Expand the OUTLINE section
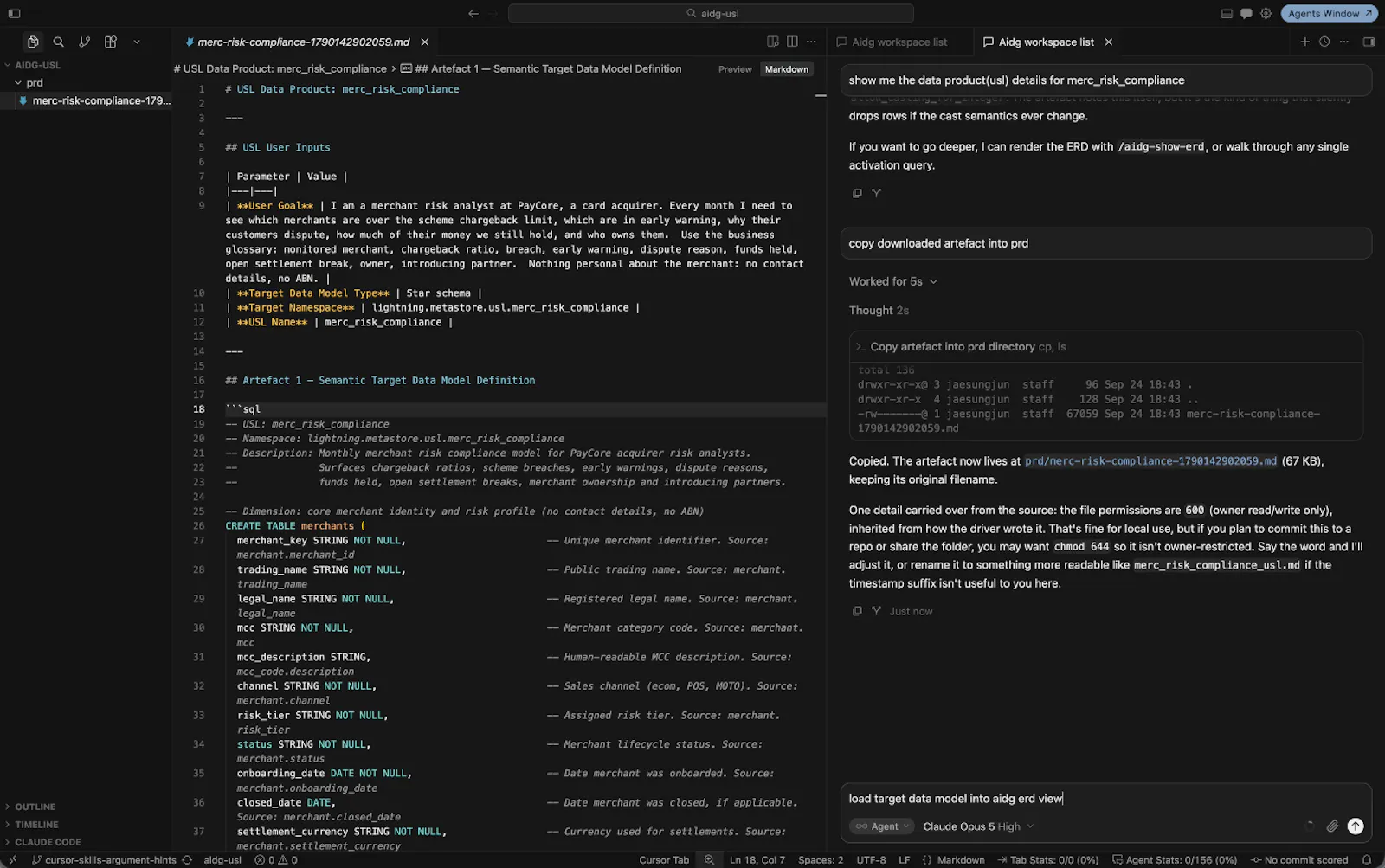 coord(35,807)
